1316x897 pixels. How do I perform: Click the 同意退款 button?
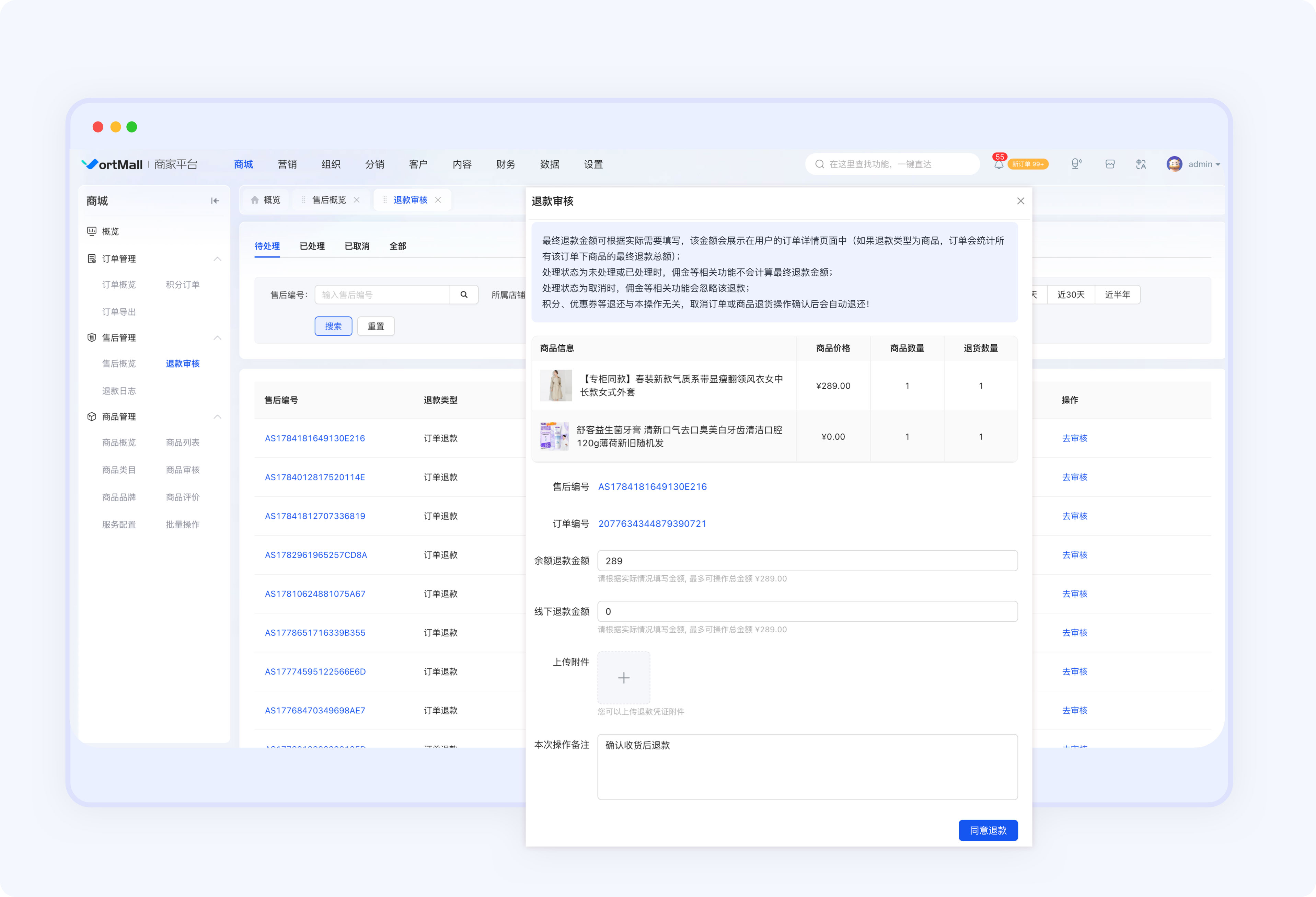[x=988, y=830]
